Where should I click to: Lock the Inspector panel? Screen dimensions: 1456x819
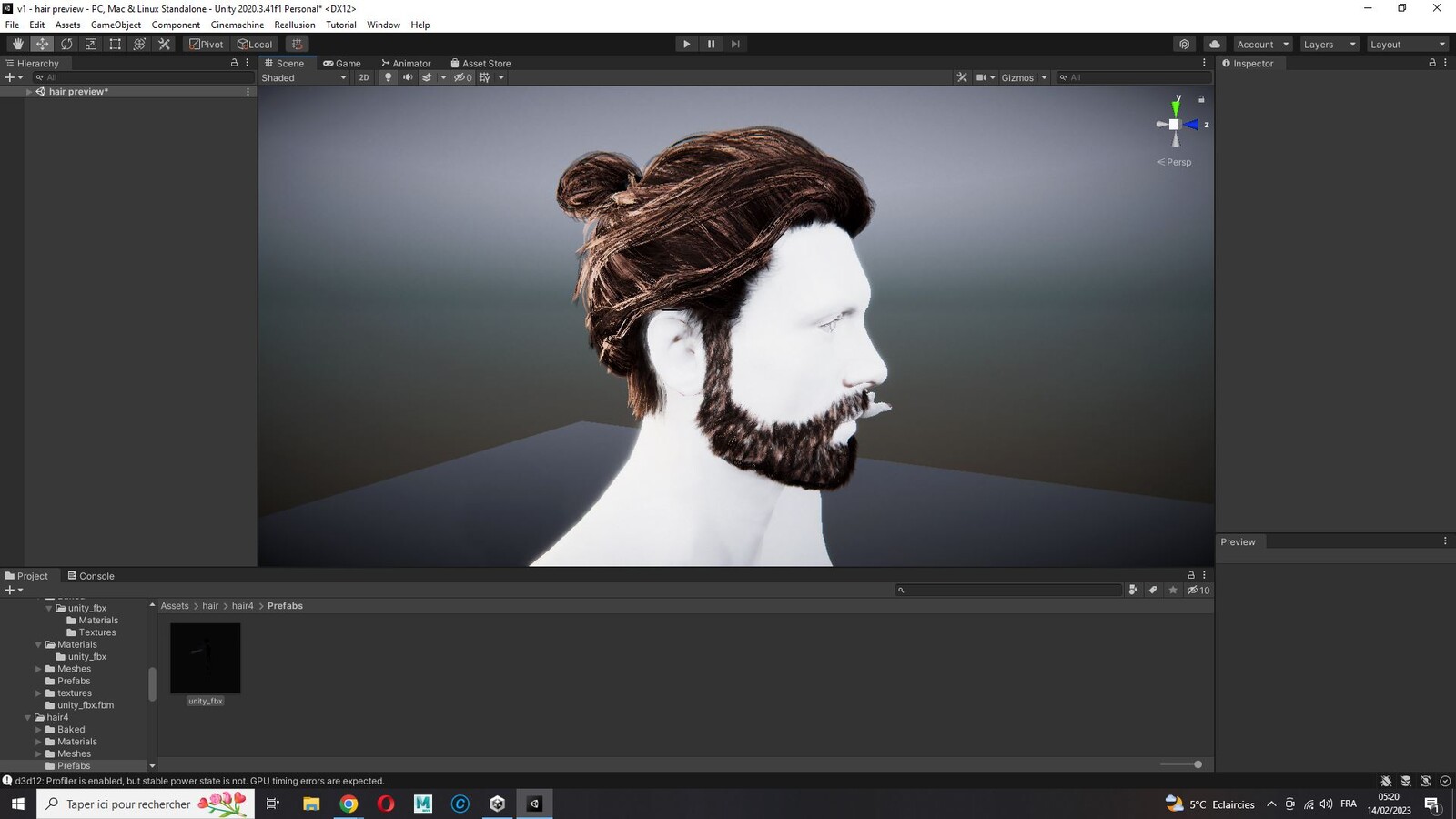pyautogui.click(x=1431, y=63)
